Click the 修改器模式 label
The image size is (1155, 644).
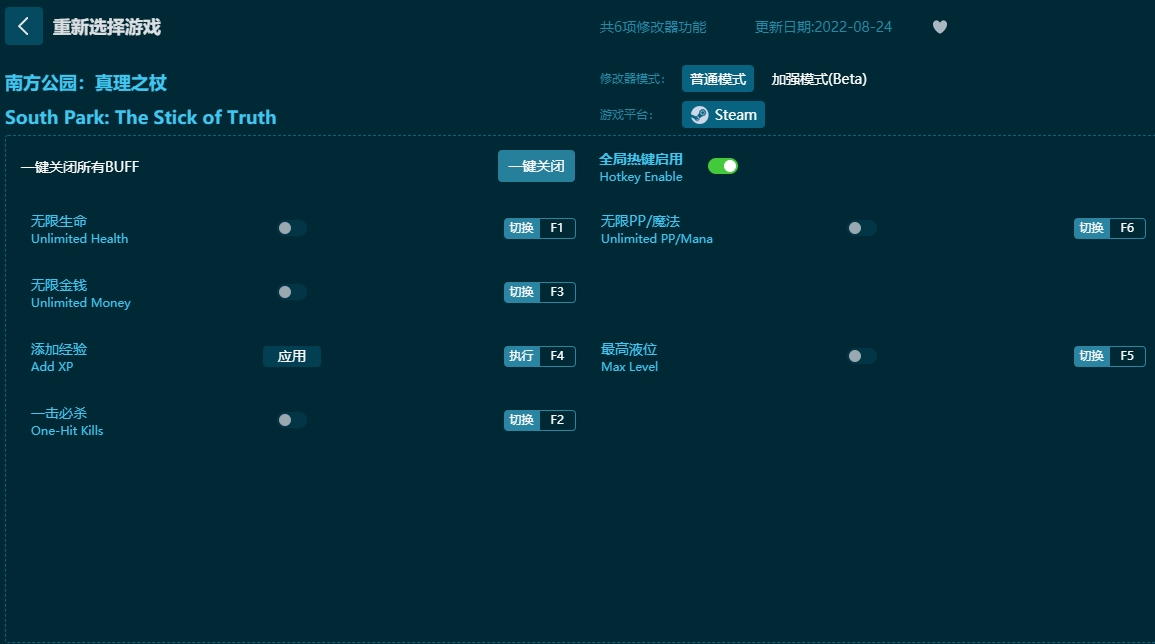(x=632, y=79)
